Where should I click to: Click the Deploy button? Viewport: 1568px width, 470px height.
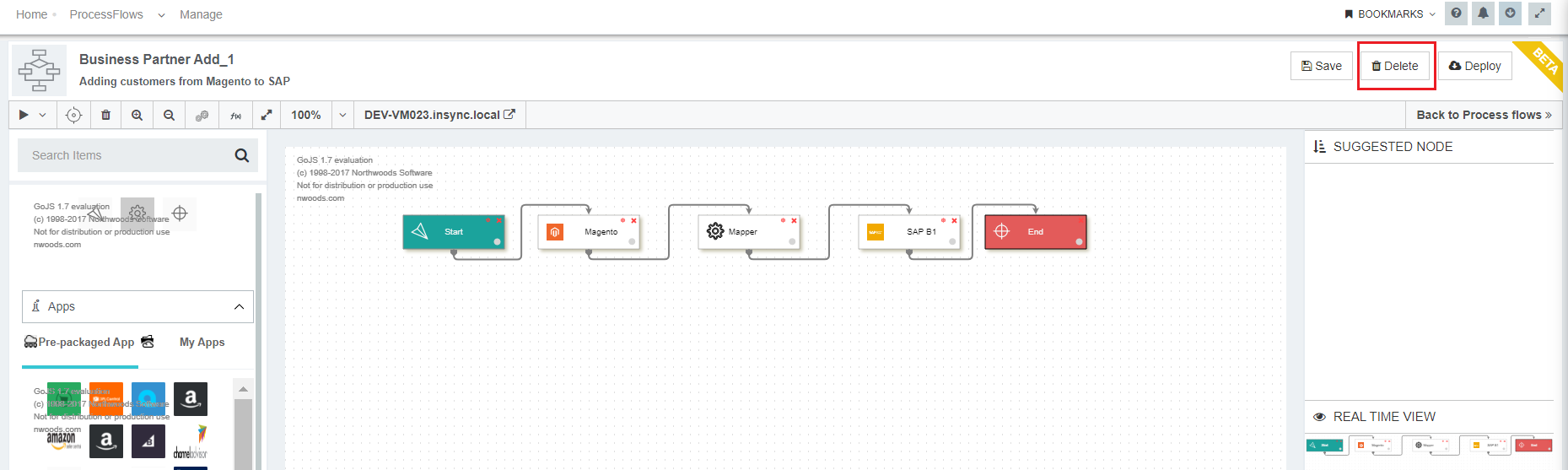coord(1474,66)
